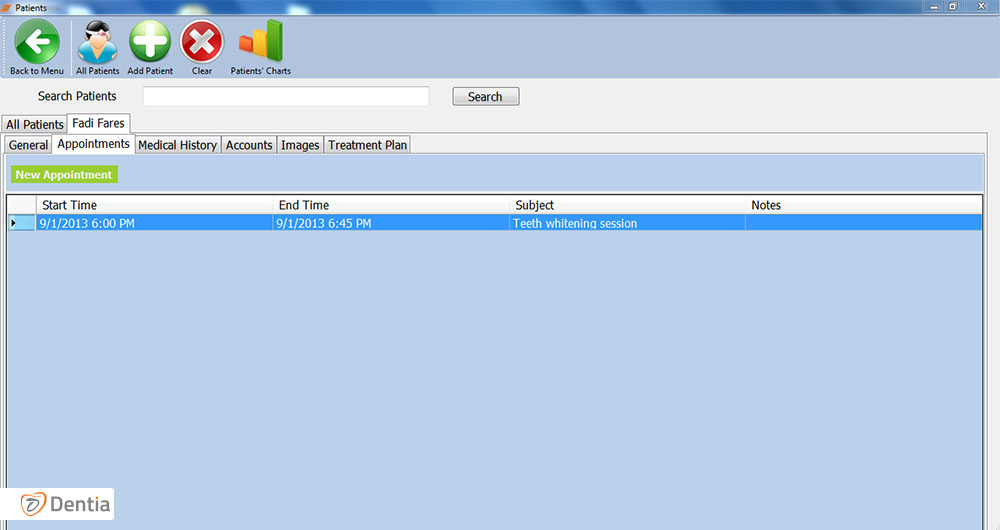Screen dimensions: 1000x530
Task: Click the Notes column header
Action: [863, 205]
